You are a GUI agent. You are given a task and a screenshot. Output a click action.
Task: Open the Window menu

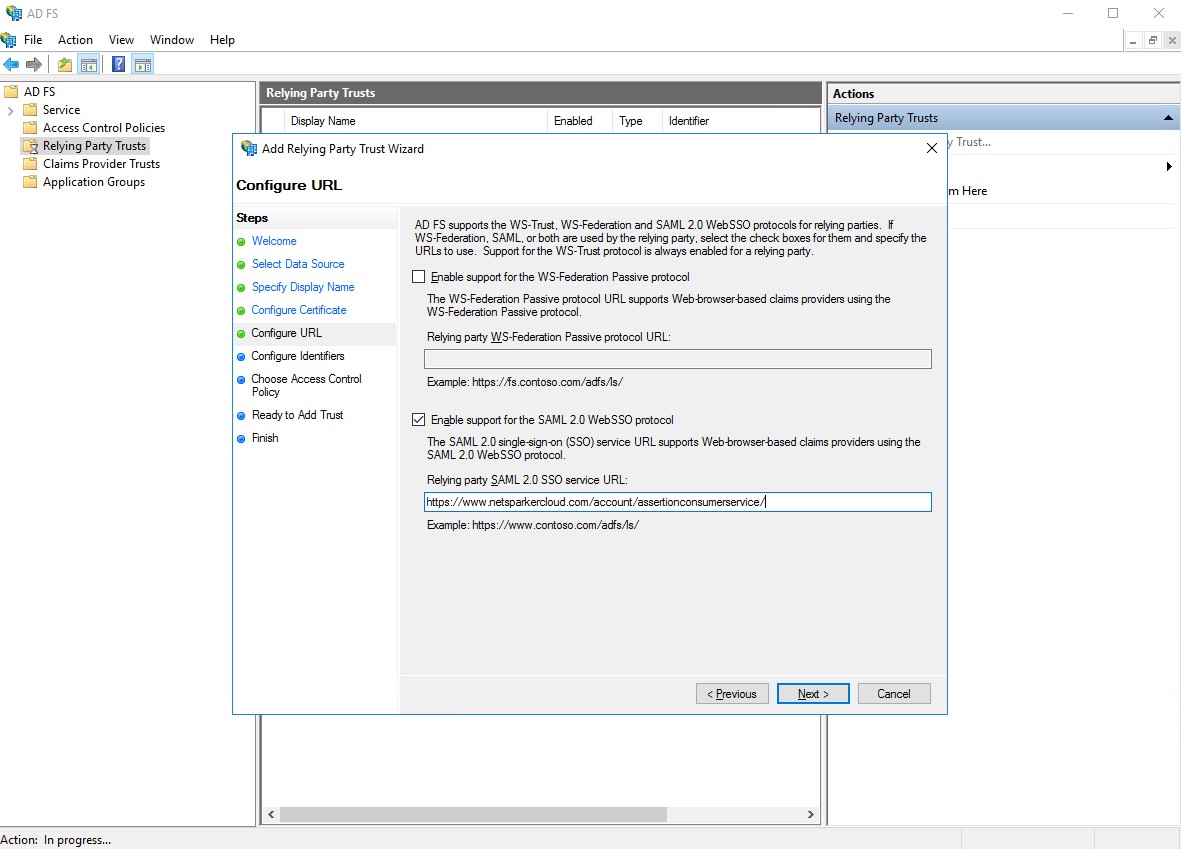(171, 40)
